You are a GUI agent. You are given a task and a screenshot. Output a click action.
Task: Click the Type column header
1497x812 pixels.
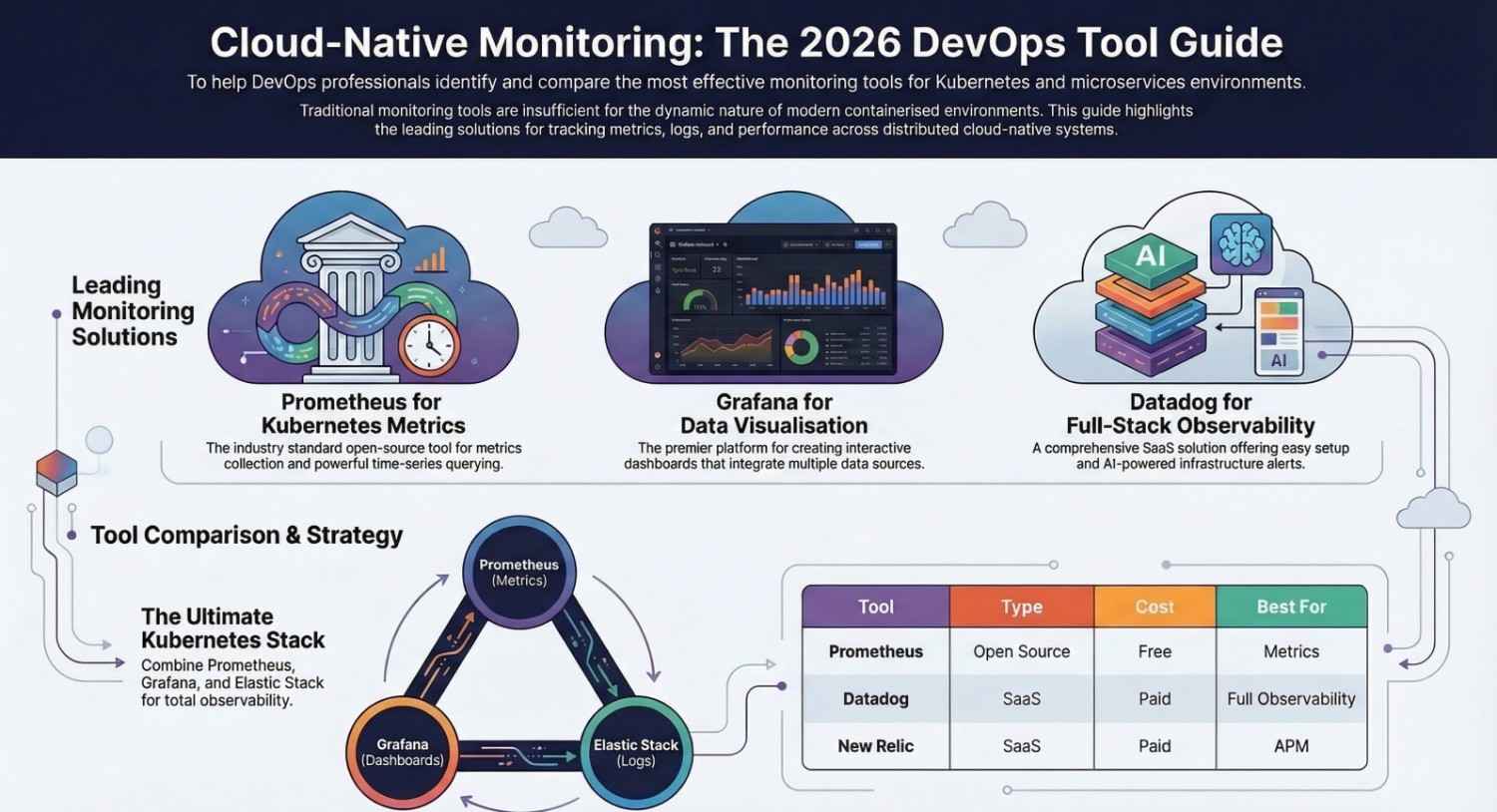[x=1021, y=607]
